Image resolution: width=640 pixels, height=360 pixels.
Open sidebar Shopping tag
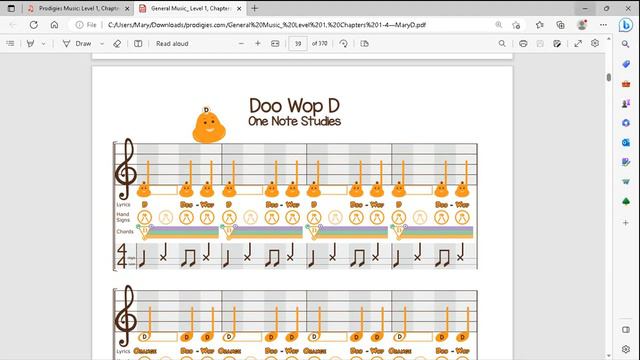click(626, 64)
